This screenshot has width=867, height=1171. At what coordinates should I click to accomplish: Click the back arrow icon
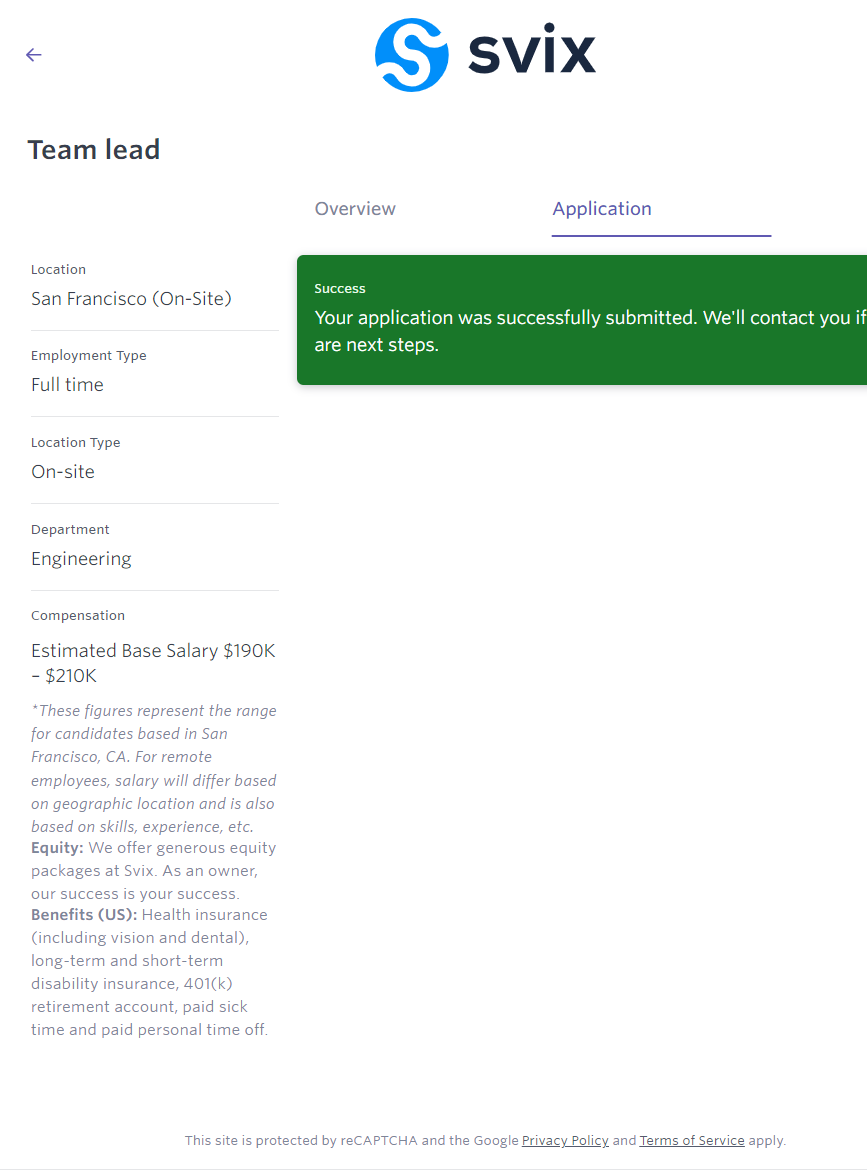[x=34, y=55]
